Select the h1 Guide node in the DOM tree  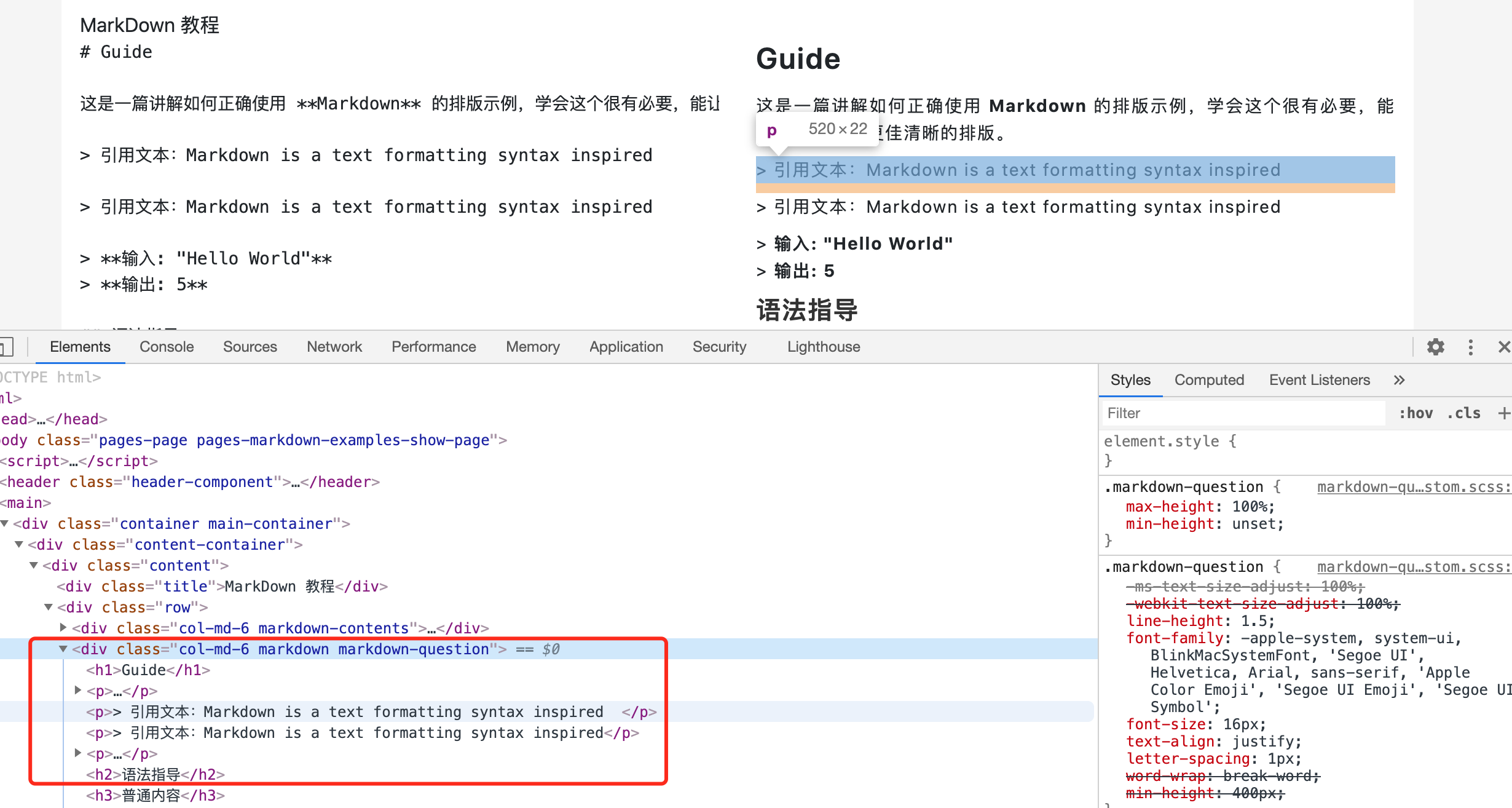click(147, 670)
